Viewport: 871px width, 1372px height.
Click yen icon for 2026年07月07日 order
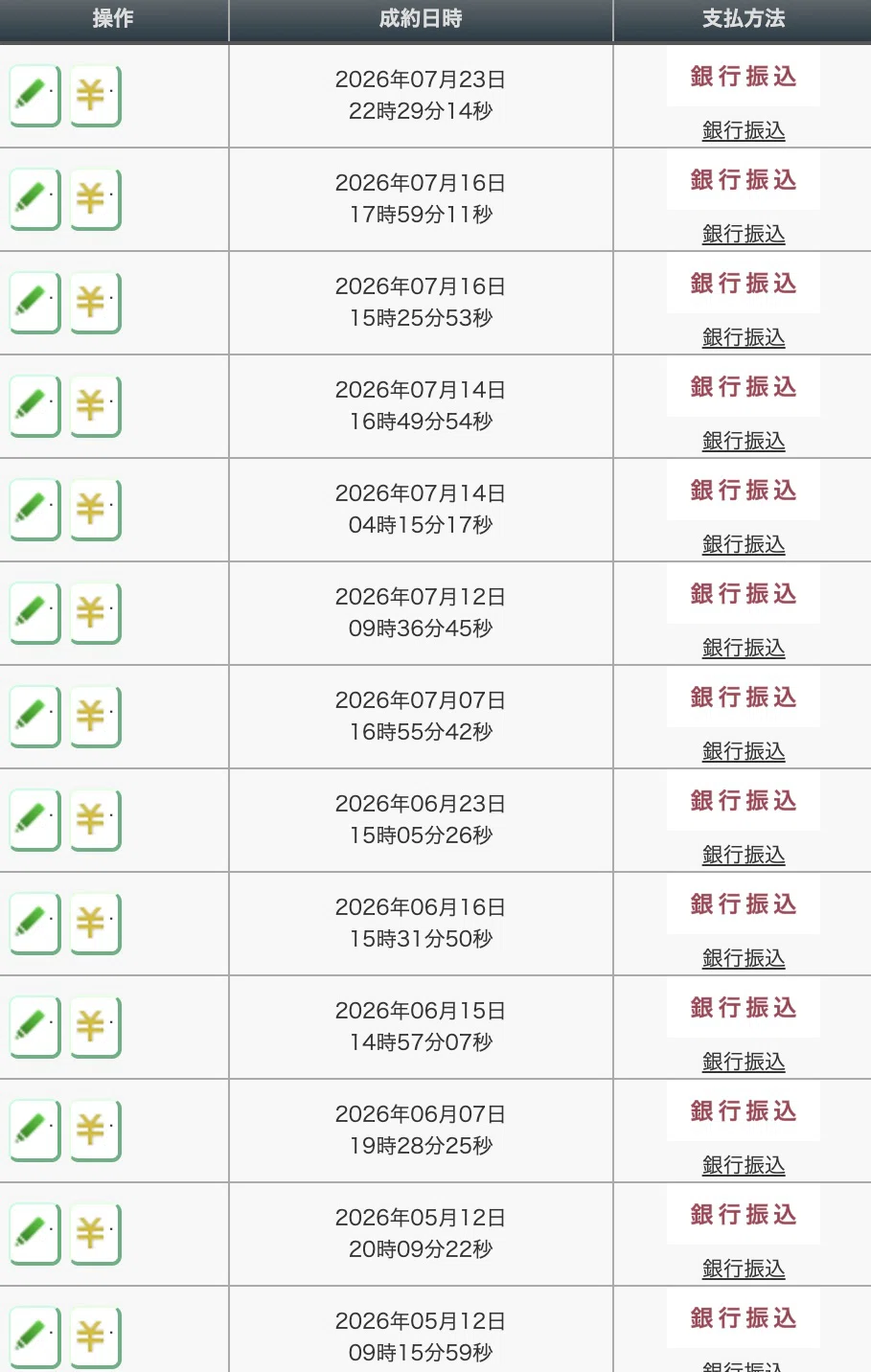click(x=95, y=717)
